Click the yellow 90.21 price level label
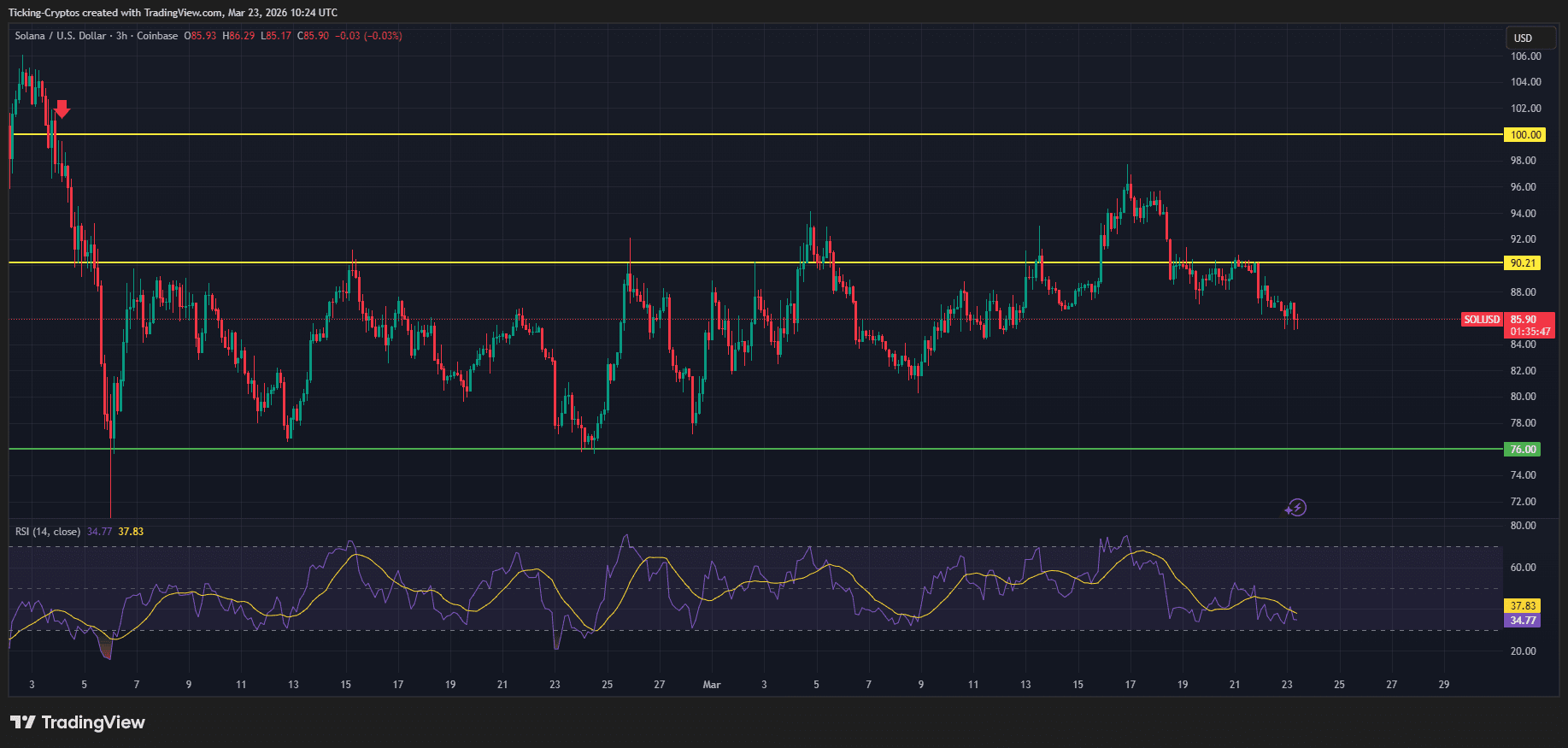The height and width of the screenshot is (748, 1568). tap(1522, 263)
